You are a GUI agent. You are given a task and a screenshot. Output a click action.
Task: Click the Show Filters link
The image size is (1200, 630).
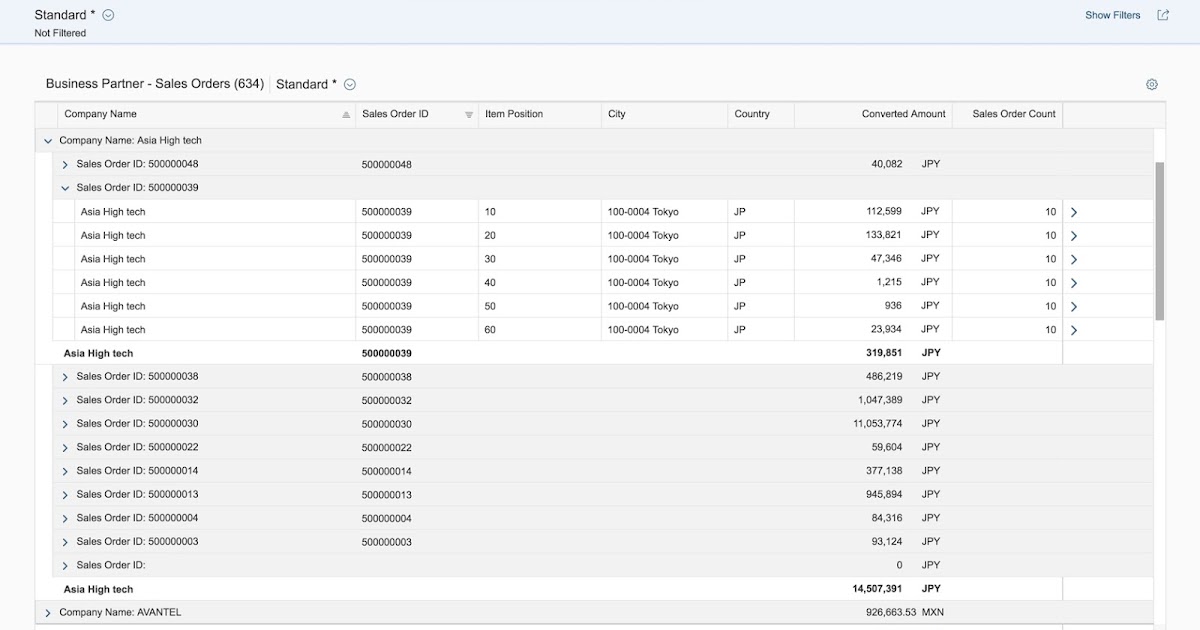pos(1114,15)
